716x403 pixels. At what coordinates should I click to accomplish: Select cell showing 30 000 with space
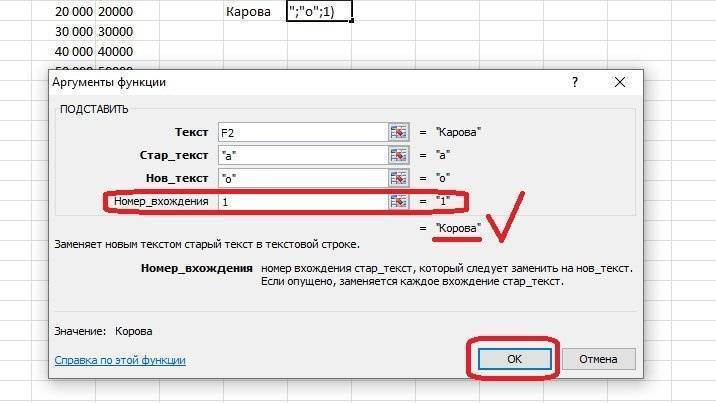[63, 31]
